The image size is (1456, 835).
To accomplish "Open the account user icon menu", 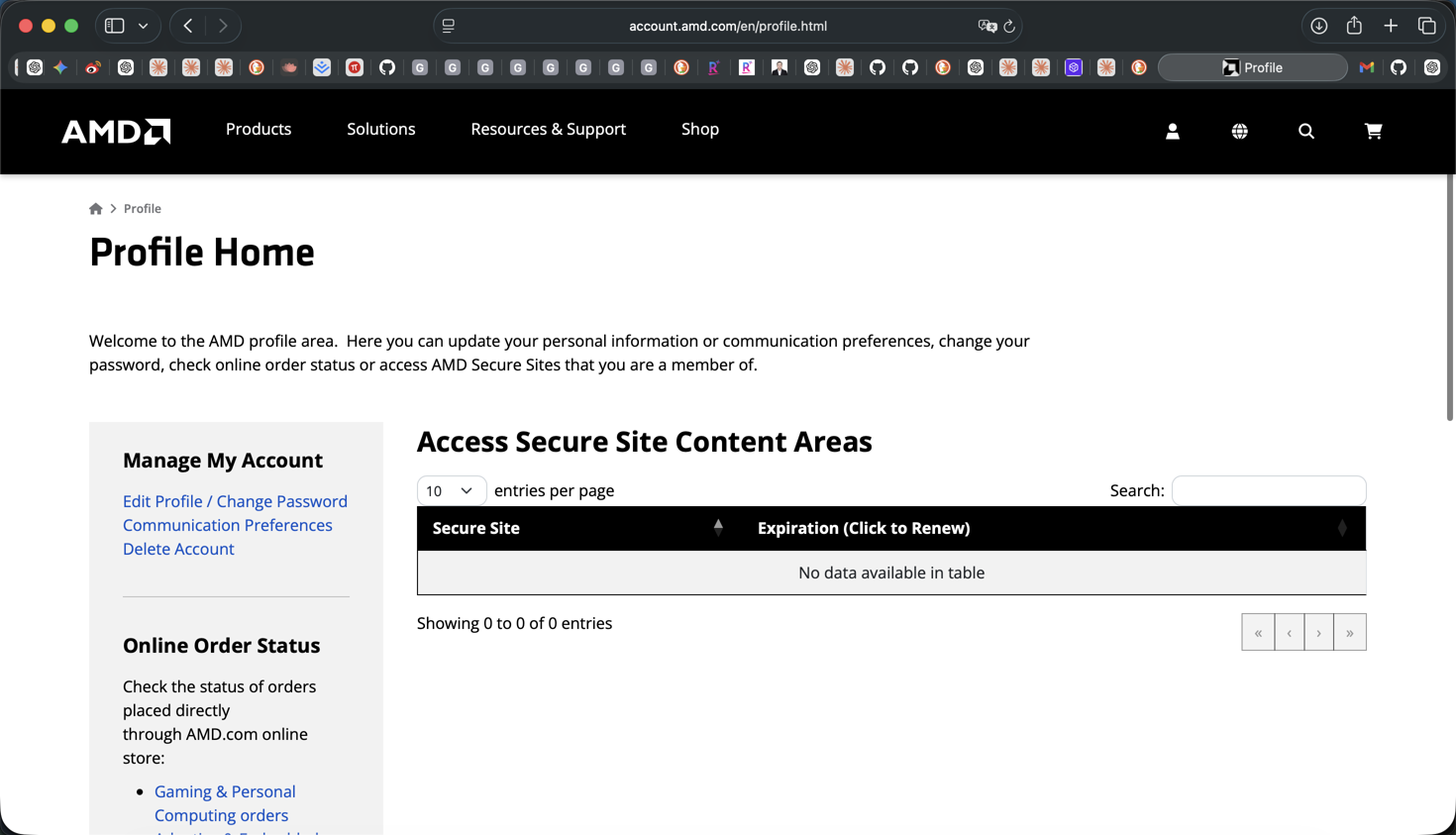I will coord(1173,131).
